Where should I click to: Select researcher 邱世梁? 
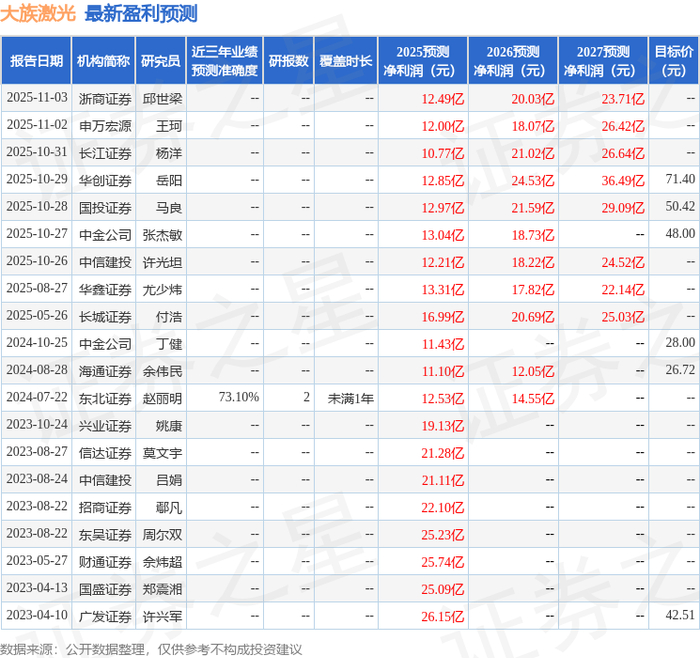[162, 99]
